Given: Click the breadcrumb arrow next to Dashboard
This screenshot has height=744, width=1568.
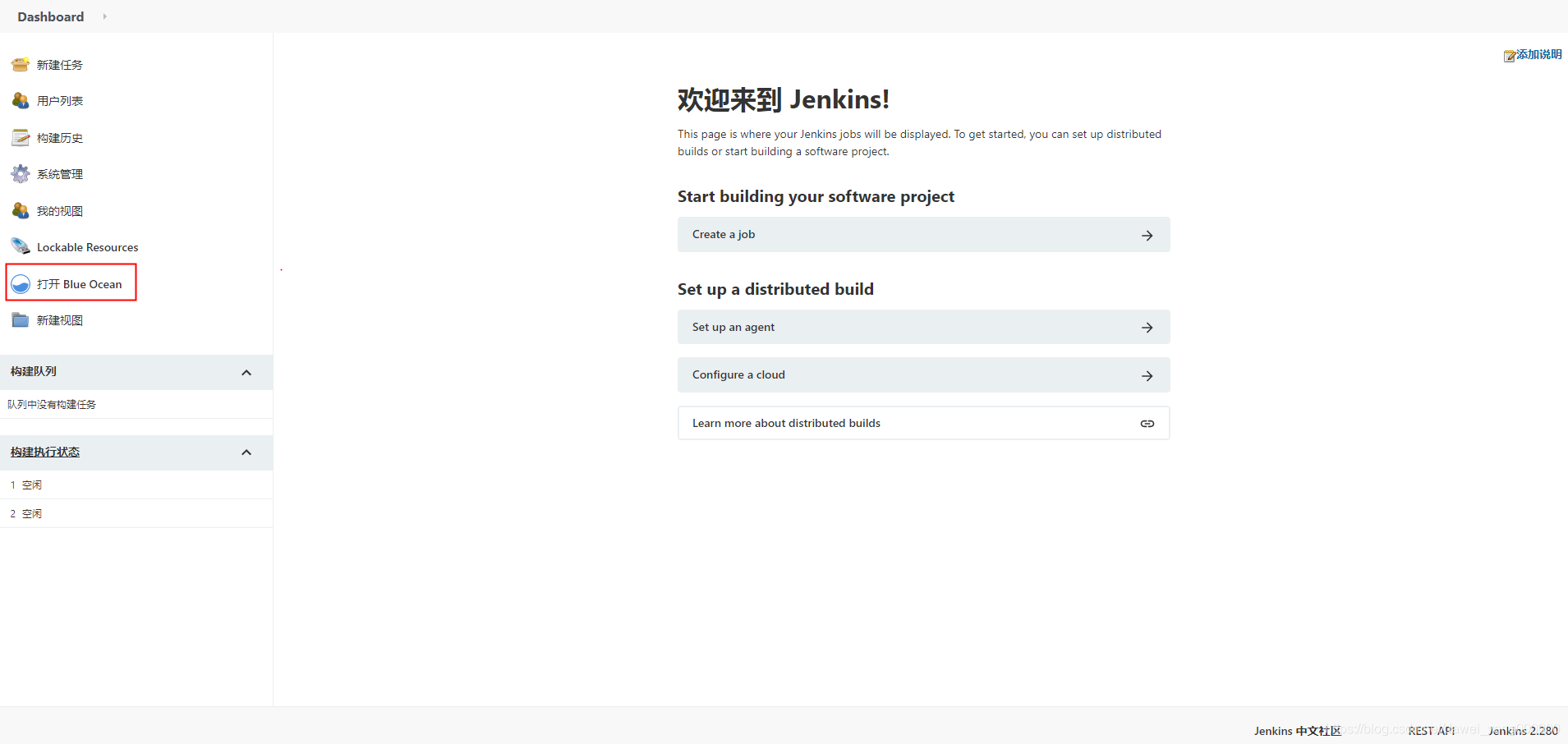Looking at the screenshot, I should point(104,16).
